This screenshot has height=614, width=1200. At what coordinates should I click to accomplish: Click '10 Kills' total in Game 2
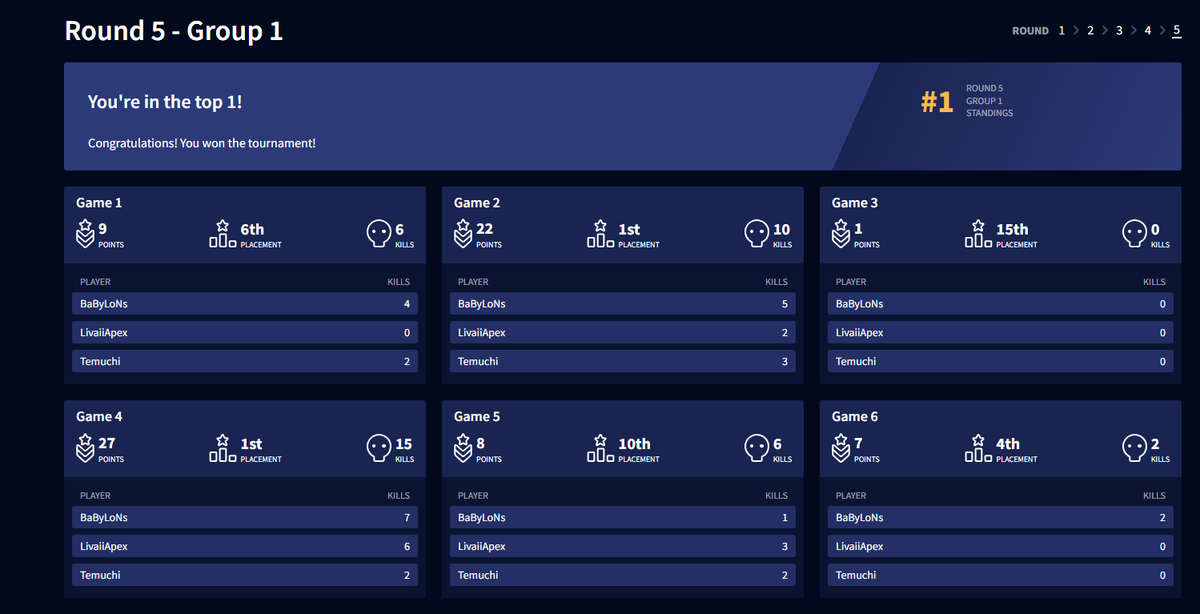(x=782, y=234)
